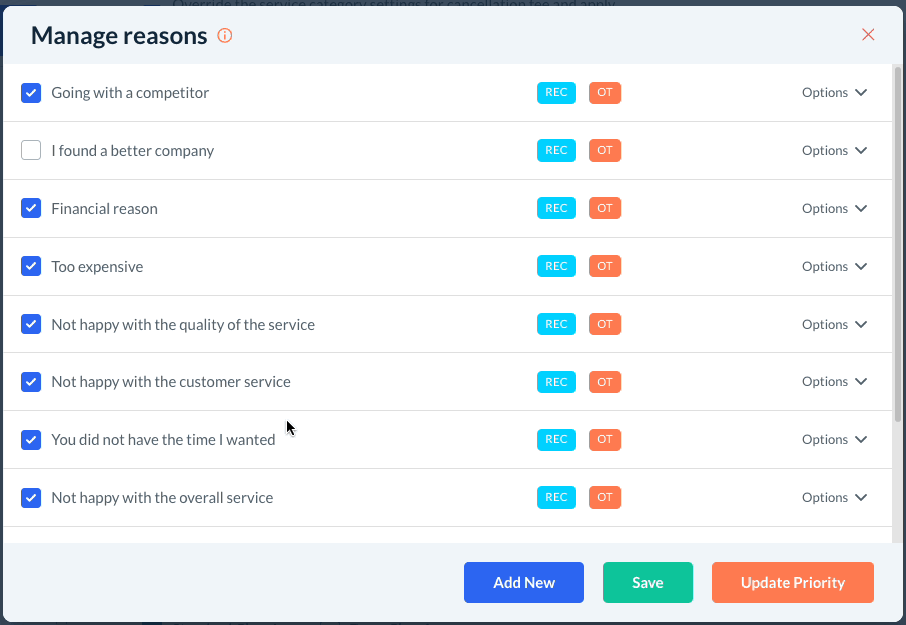Click OT badge for You did not have the time
The width and height of the screenshot is (906, 625).
(x=605, y=440)
